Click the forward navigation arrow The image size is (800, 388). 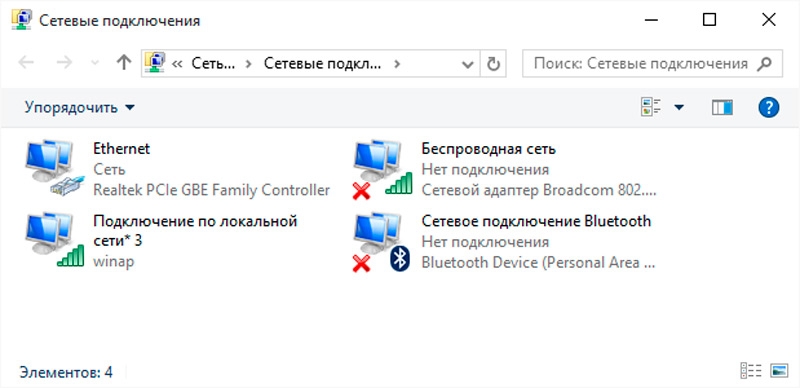click(x=64, y=63)
